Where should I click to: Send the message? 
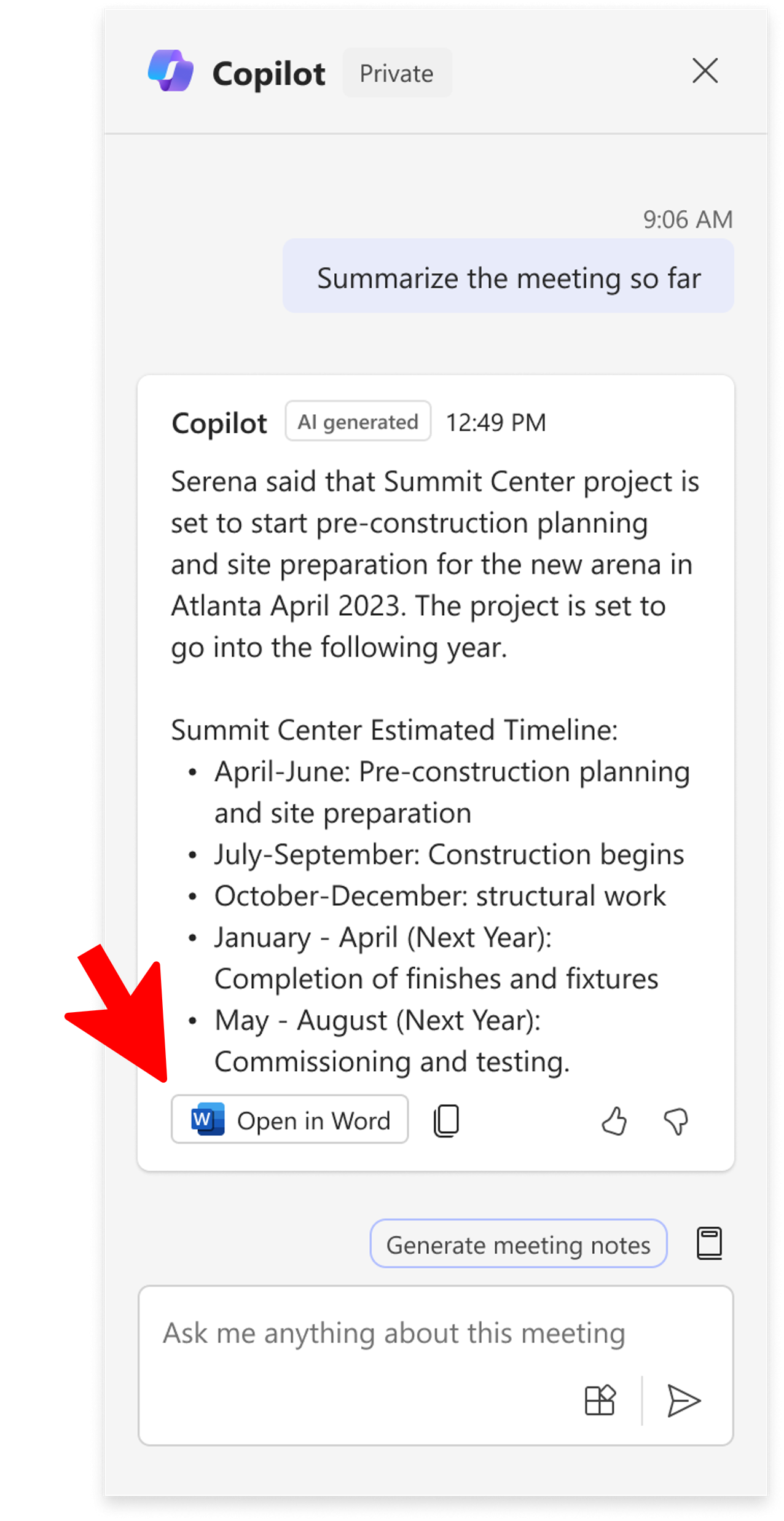click(683, 1401)
